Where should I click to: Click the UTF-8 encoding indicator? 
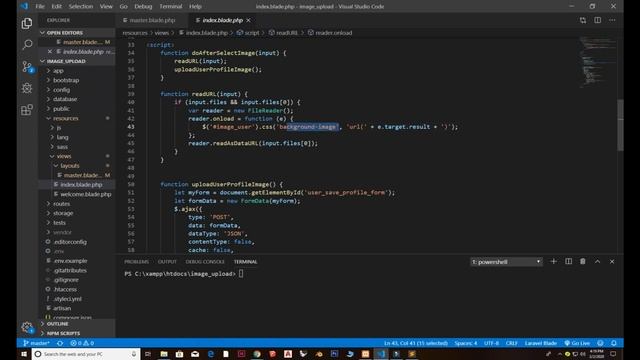pos(491,343)
